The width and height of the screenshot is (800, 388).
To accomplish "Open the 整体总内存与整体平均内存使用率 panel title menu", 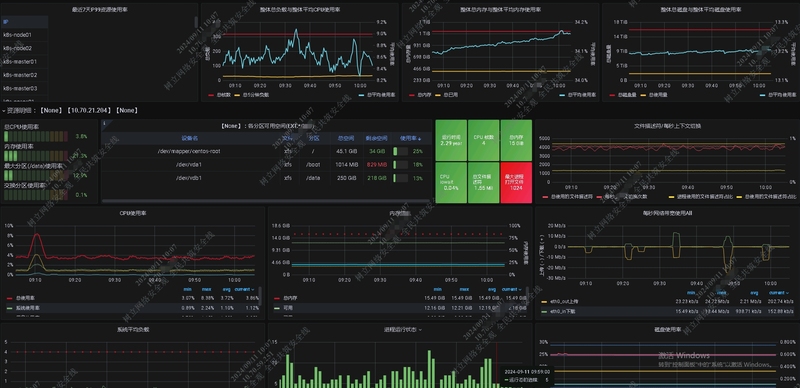I will 501,9.
